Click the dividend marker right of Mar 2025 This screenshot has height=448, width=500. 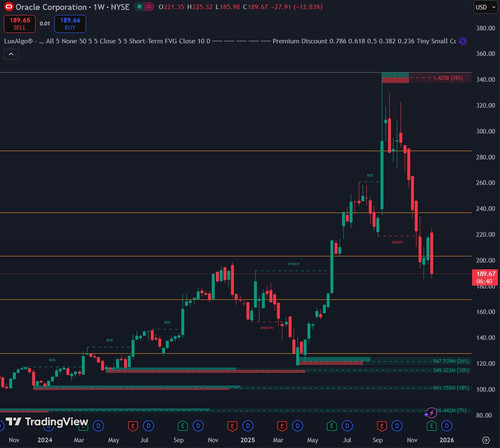(297, 426)
